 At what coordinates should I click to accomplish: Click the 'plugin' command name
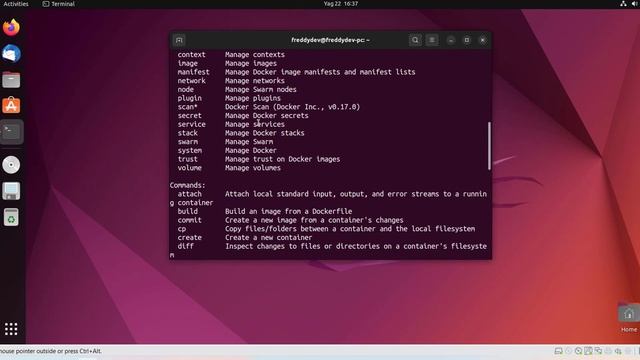[189, 98]
